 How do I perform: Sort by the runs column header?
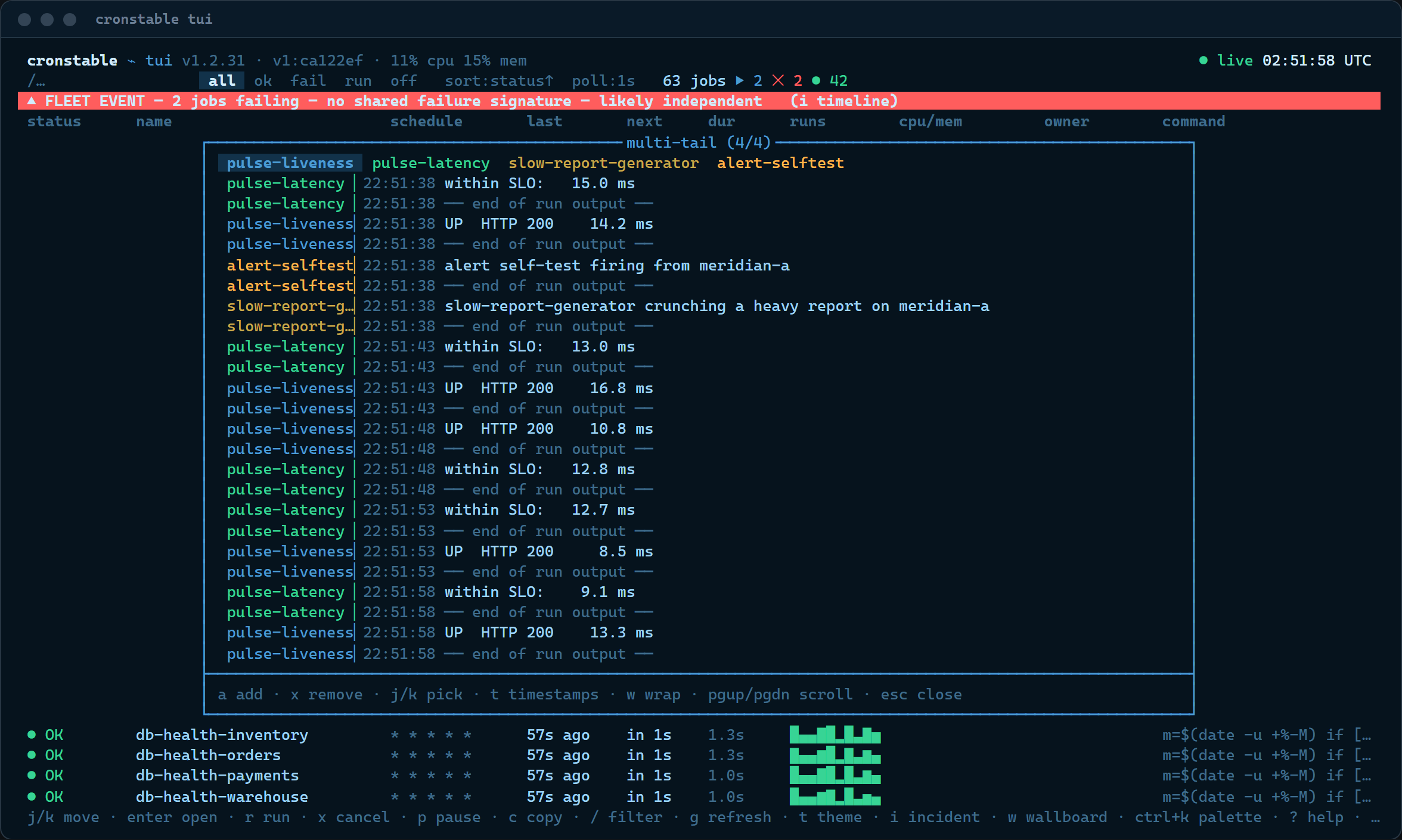pyautogui.click(x=808, y=122)
